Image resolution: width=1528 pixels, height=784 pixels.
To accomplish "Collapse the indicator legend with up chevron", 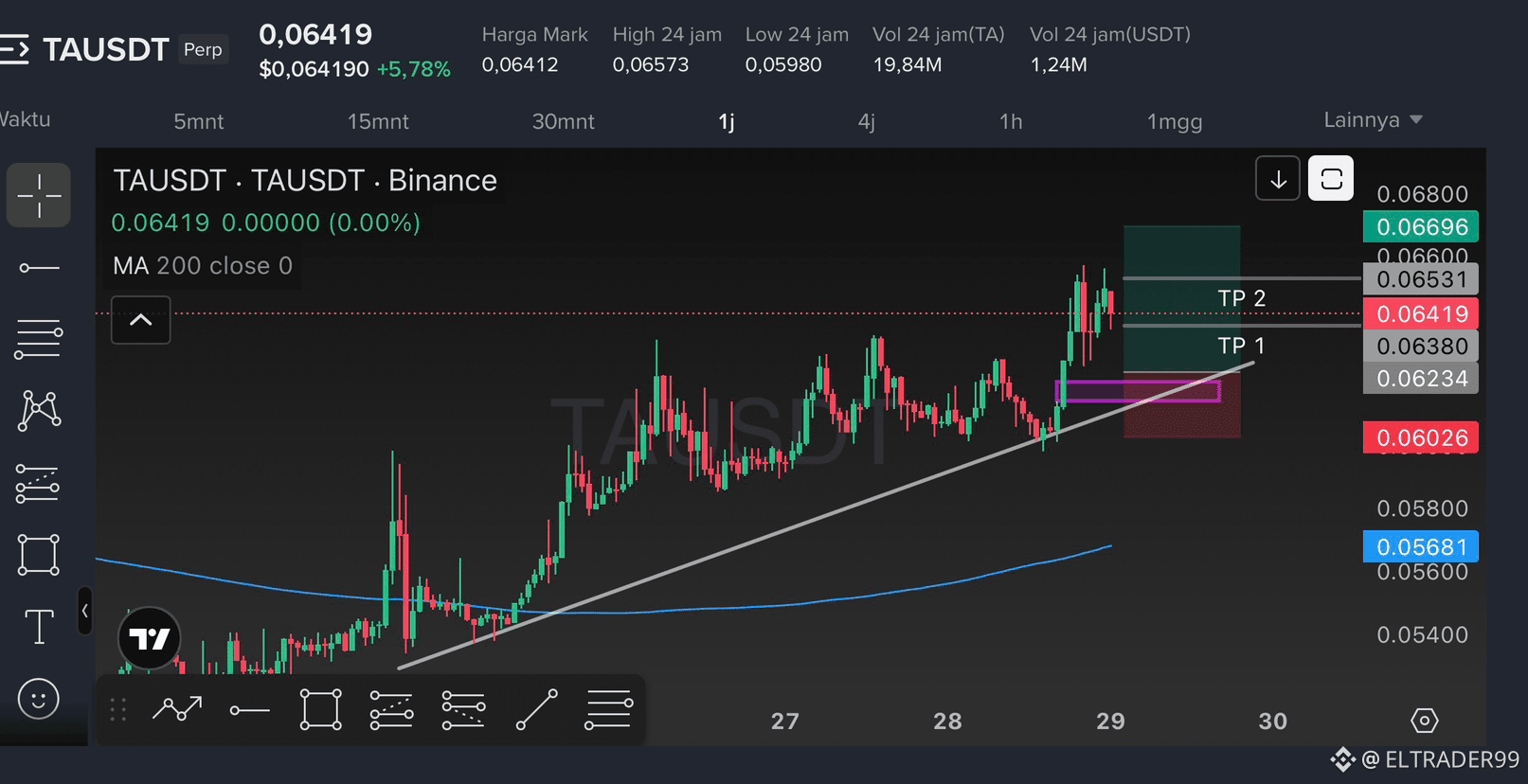I will click(140, 320).
